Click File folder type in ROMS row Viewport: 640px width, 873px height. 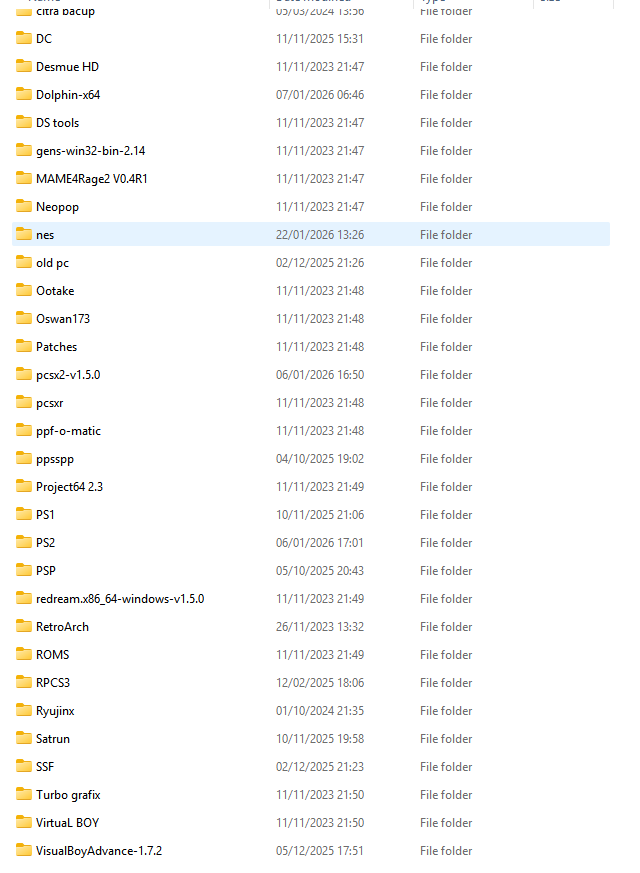tap(446, 655)
